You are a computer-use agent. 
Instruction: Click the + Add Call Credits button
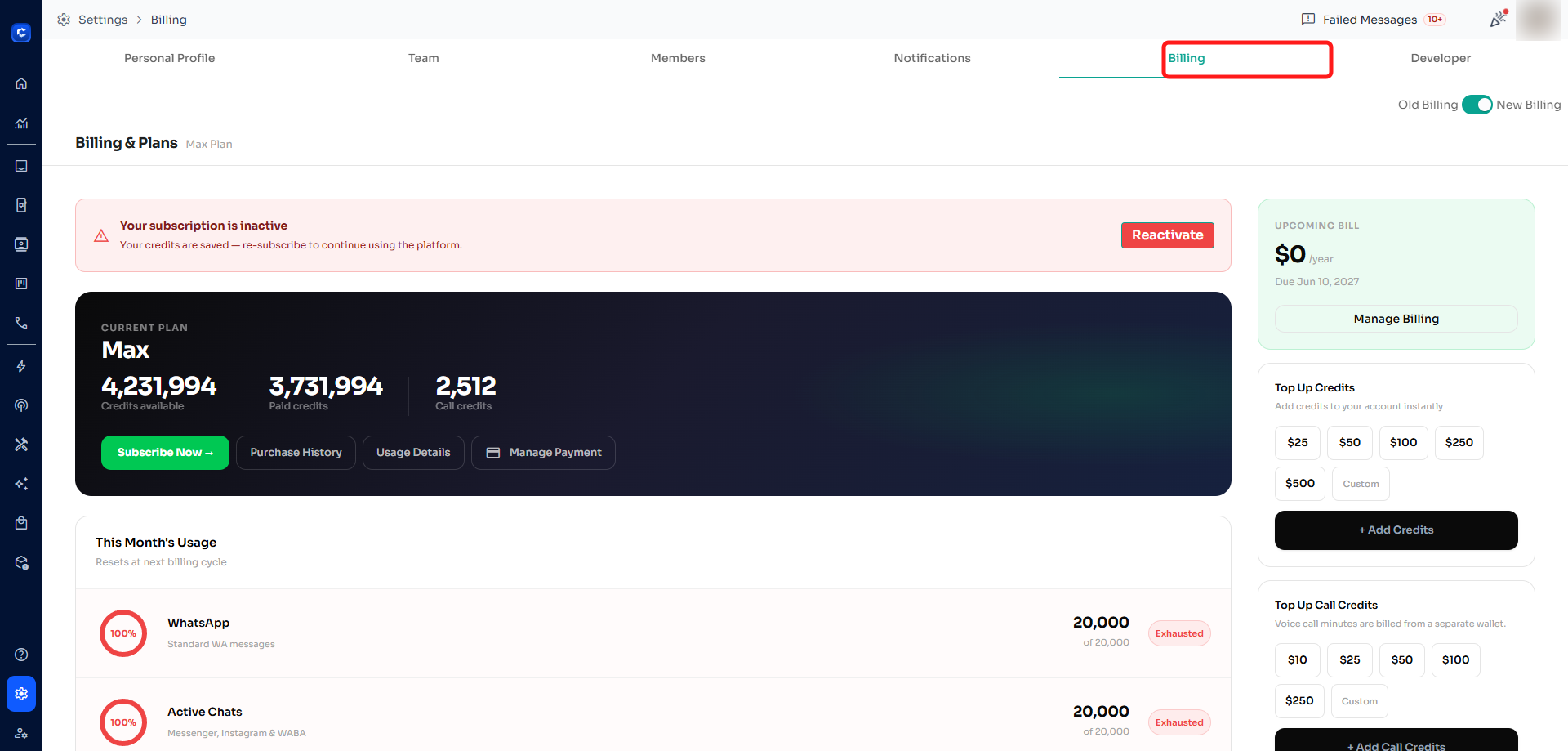coord(1396,740)
